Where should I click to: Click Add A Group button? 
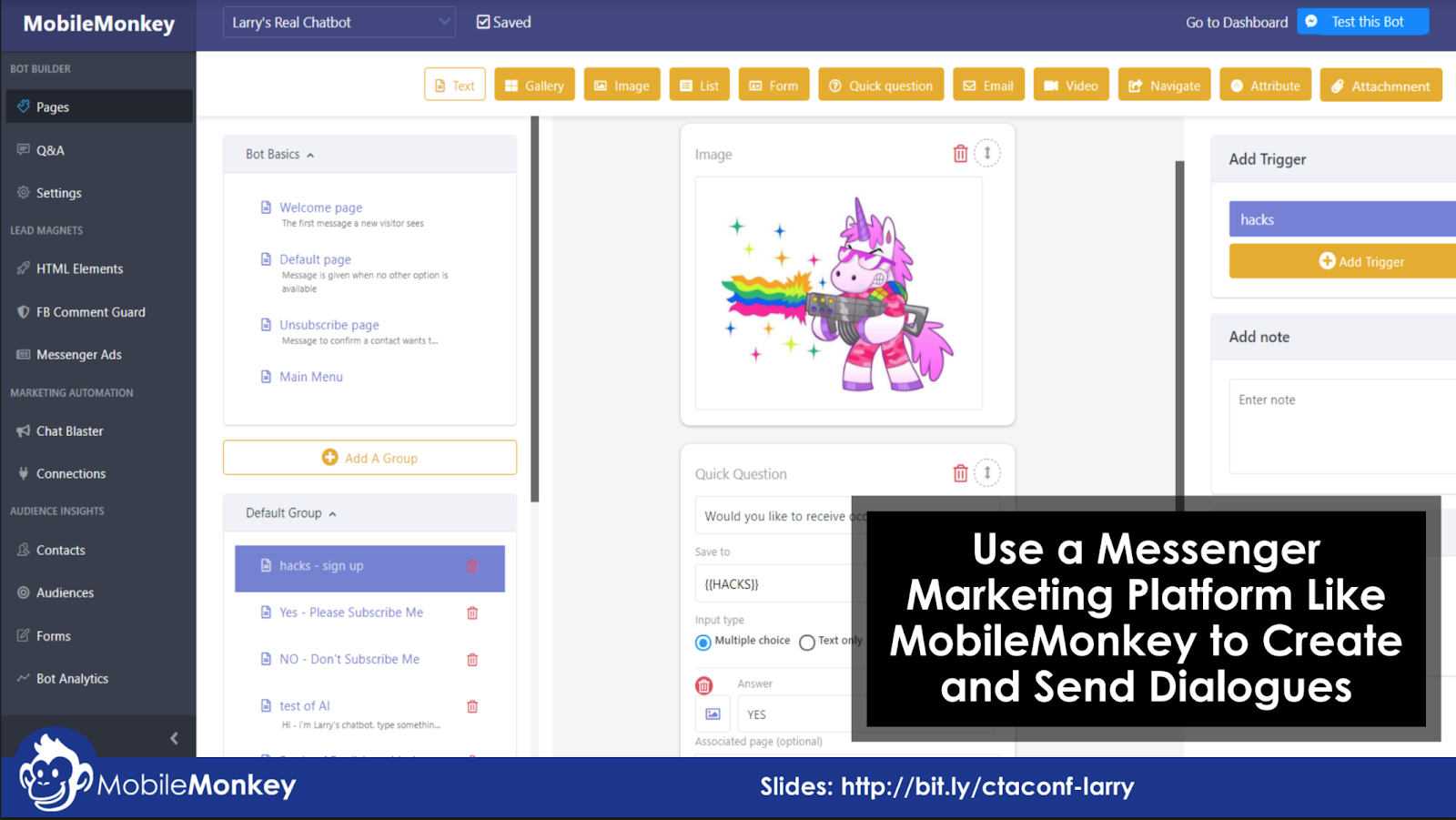click(369, 458)
